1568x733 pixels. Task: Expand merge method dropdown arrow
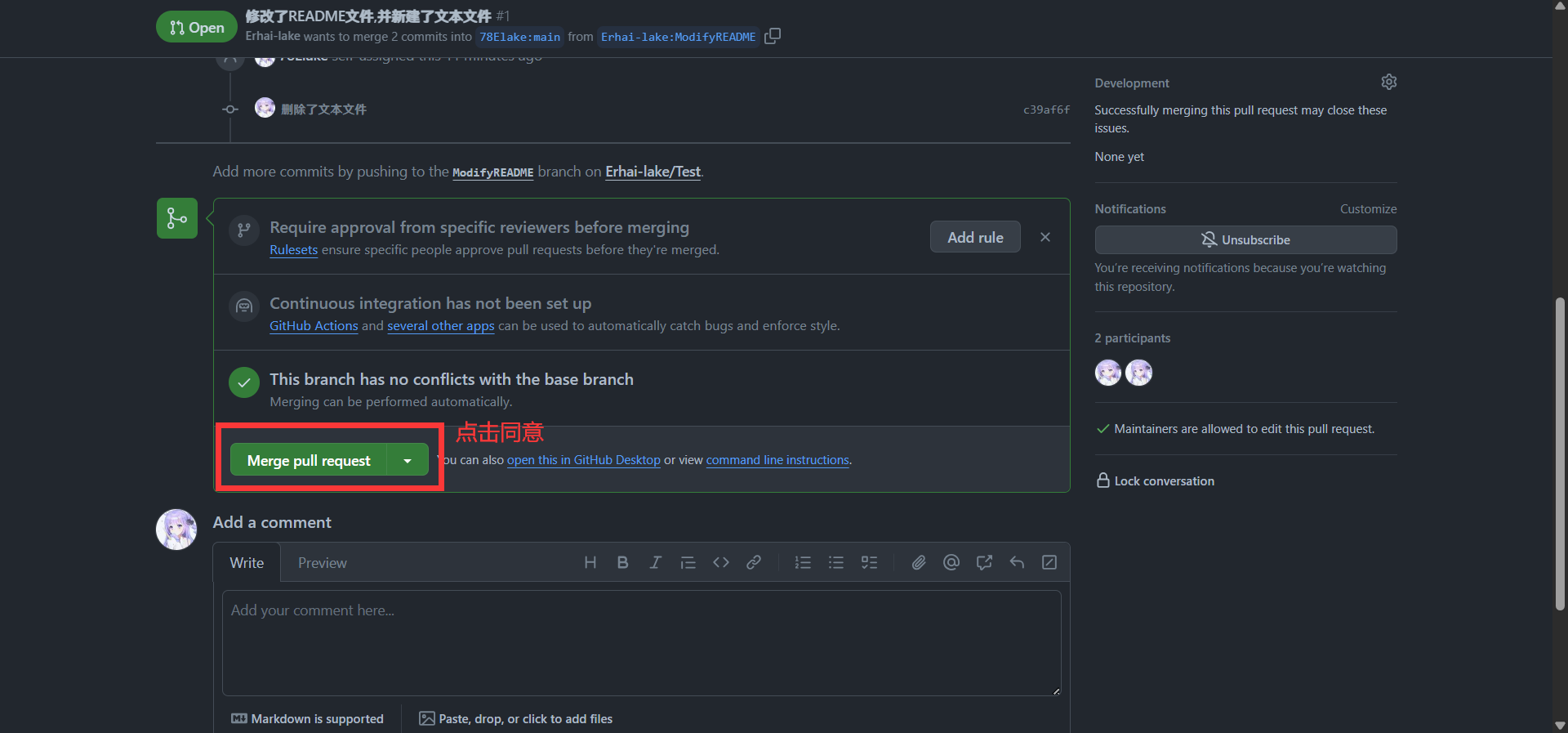point(408,461)
